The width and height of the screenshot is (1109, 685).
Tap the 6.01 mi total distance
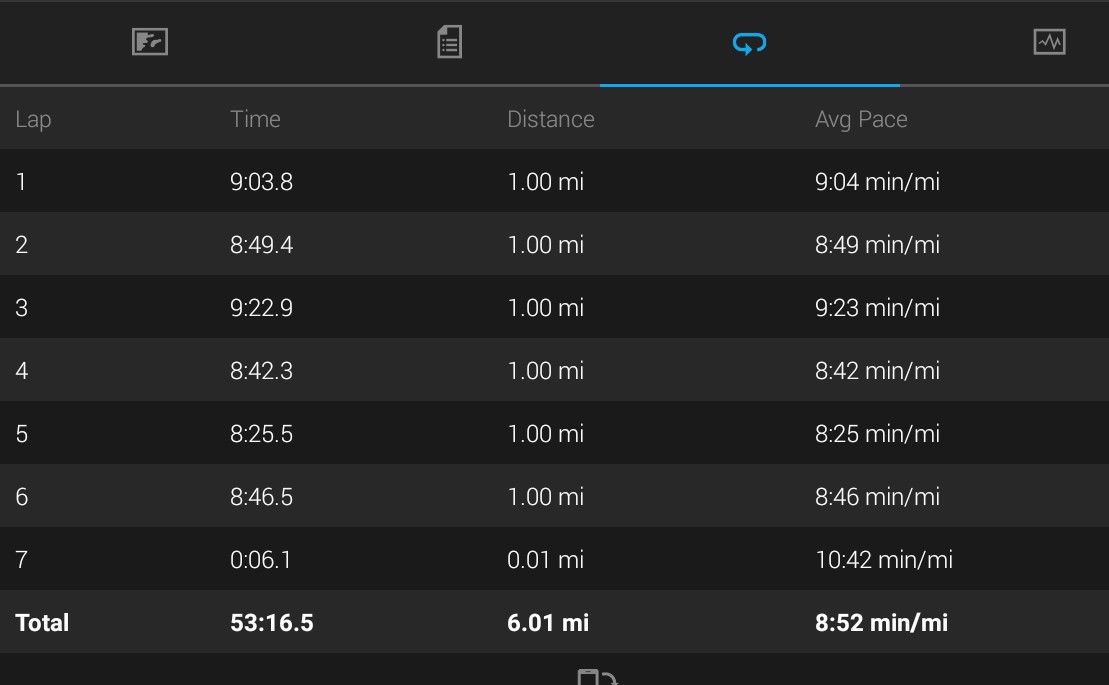(x=548, y=622)
